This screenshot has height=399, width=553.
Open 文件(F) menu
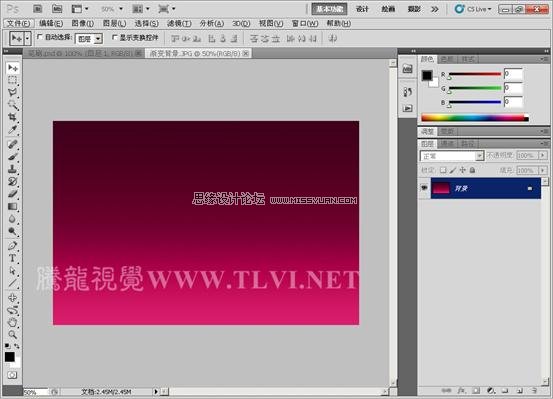tap(19, 24)
